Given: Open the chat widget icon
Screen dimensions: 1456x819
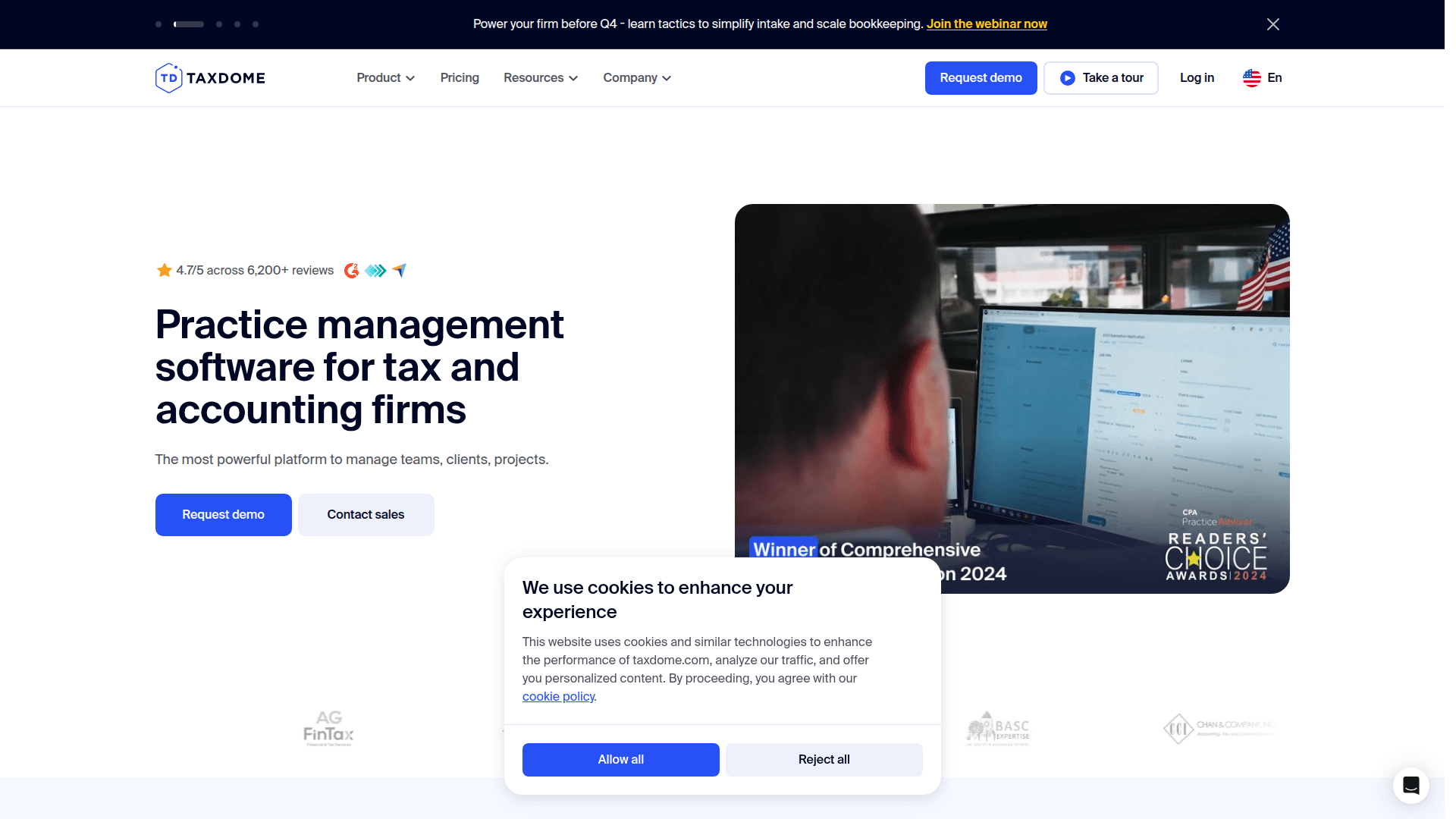Looking at the screenshot, I should [x=1410, y=786].
